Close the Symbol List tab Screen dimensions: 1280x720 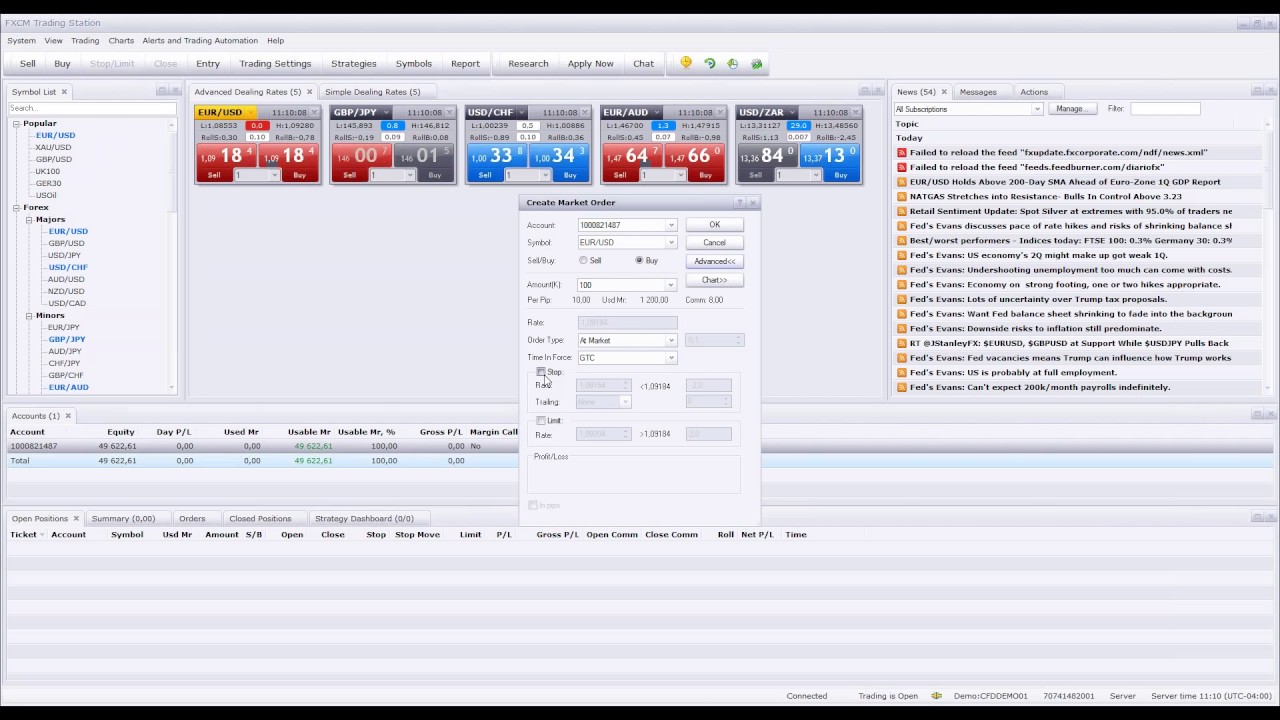[x=64, y=92]
